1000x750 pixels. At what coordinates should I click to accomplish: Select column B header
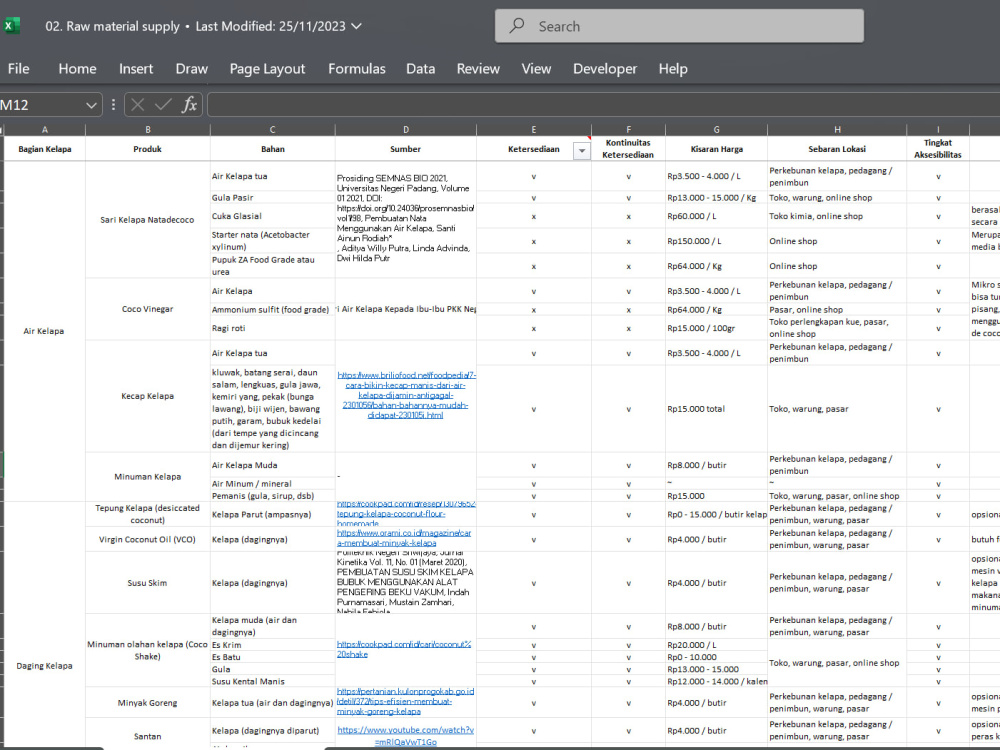[147, 129]
